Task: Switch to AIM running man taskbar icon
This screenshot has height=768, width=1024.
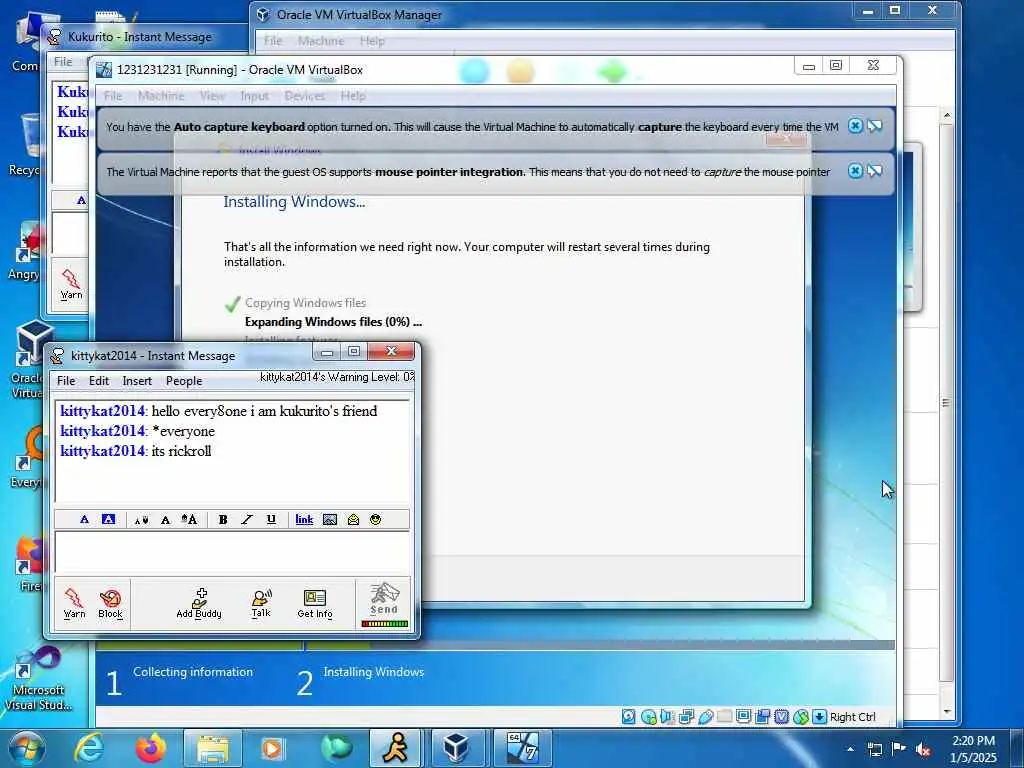Action: coord(396,748)
